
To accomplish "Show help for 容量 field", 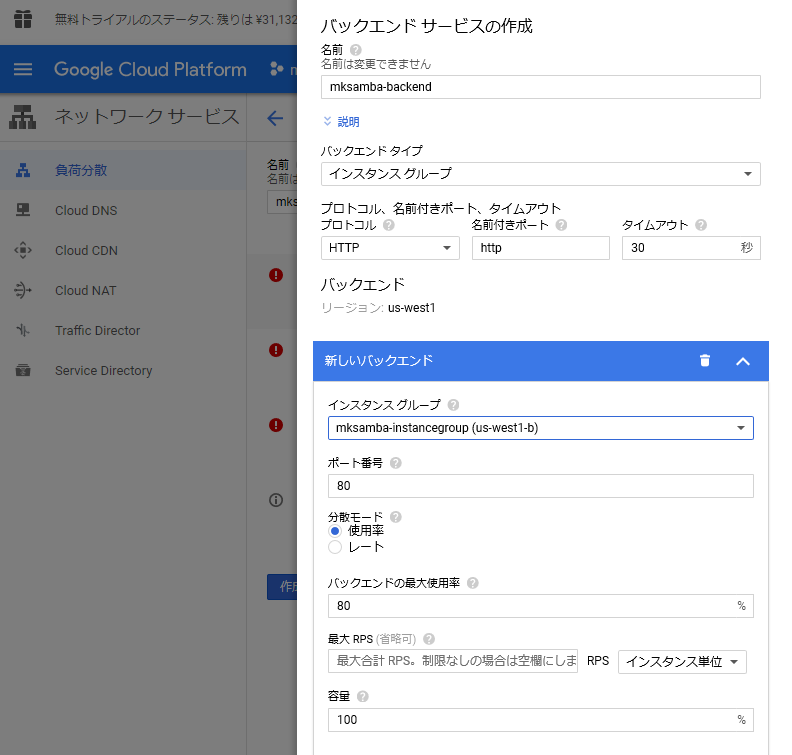I will click(363, 697).
